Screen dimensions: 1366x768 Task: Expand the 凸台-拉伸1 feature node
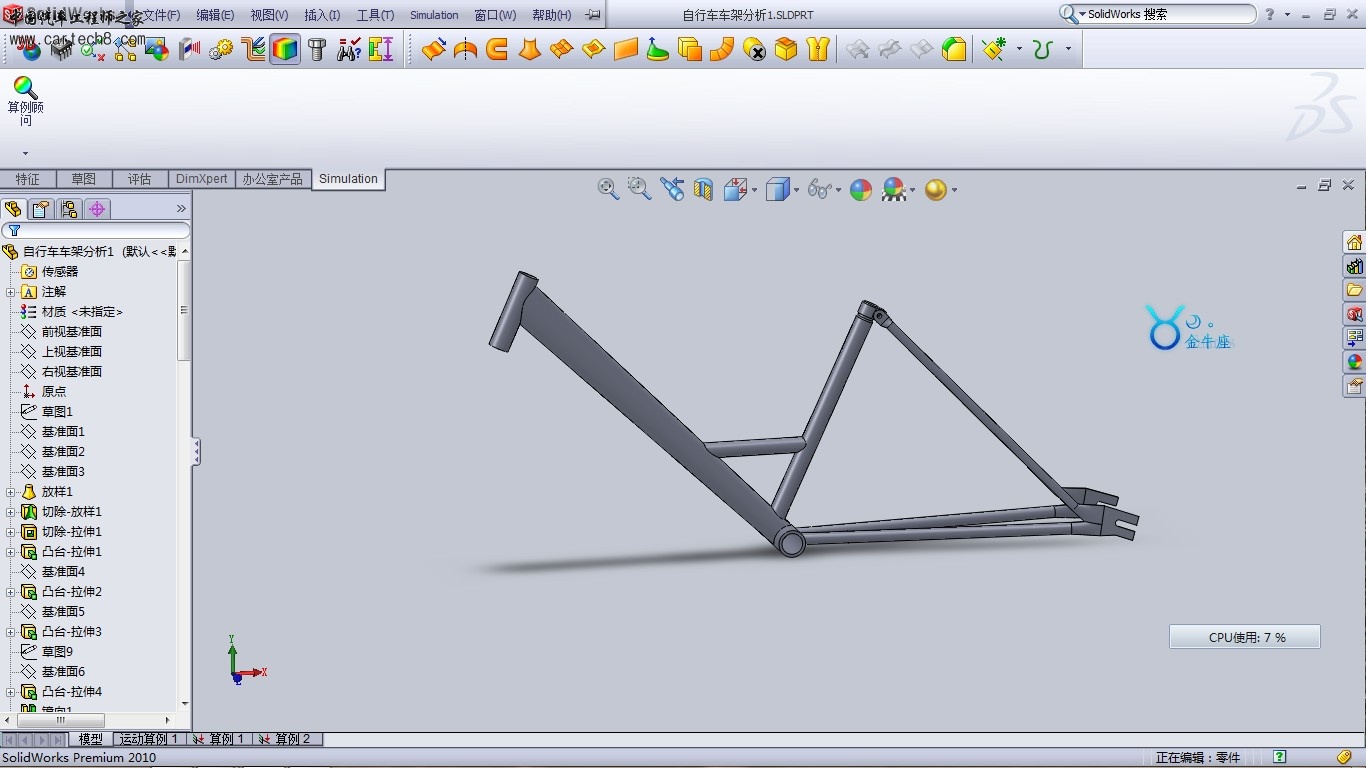11,552
